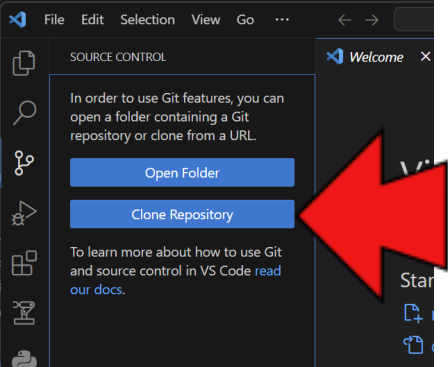The width and height of the screenshot is (448, 367).
Task: Go back with the left arrow
Action: (x=344, y=20)
